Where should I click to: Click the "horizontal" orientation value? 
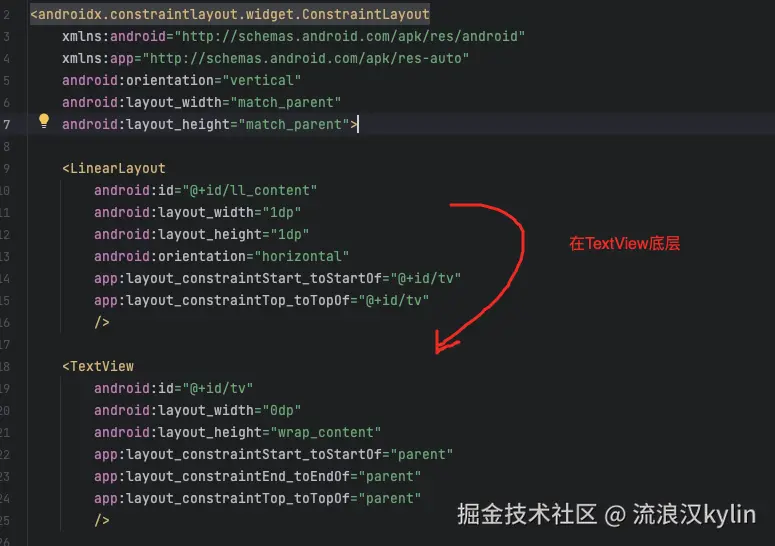301,256
